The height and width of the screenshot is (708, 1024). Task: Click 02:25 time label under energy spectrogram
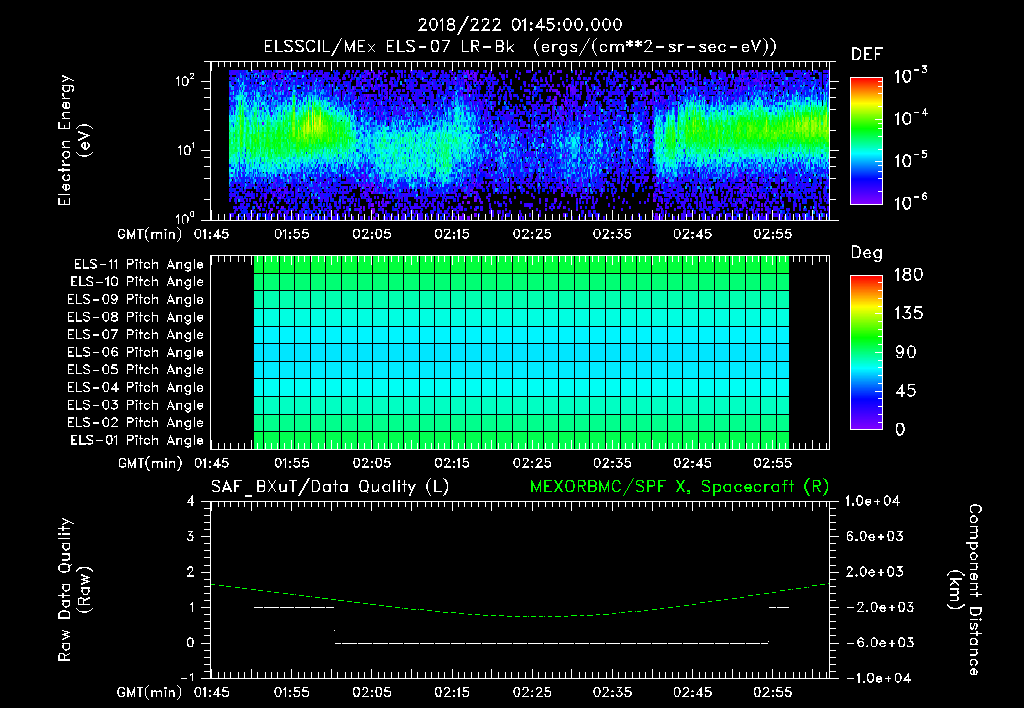532,234
